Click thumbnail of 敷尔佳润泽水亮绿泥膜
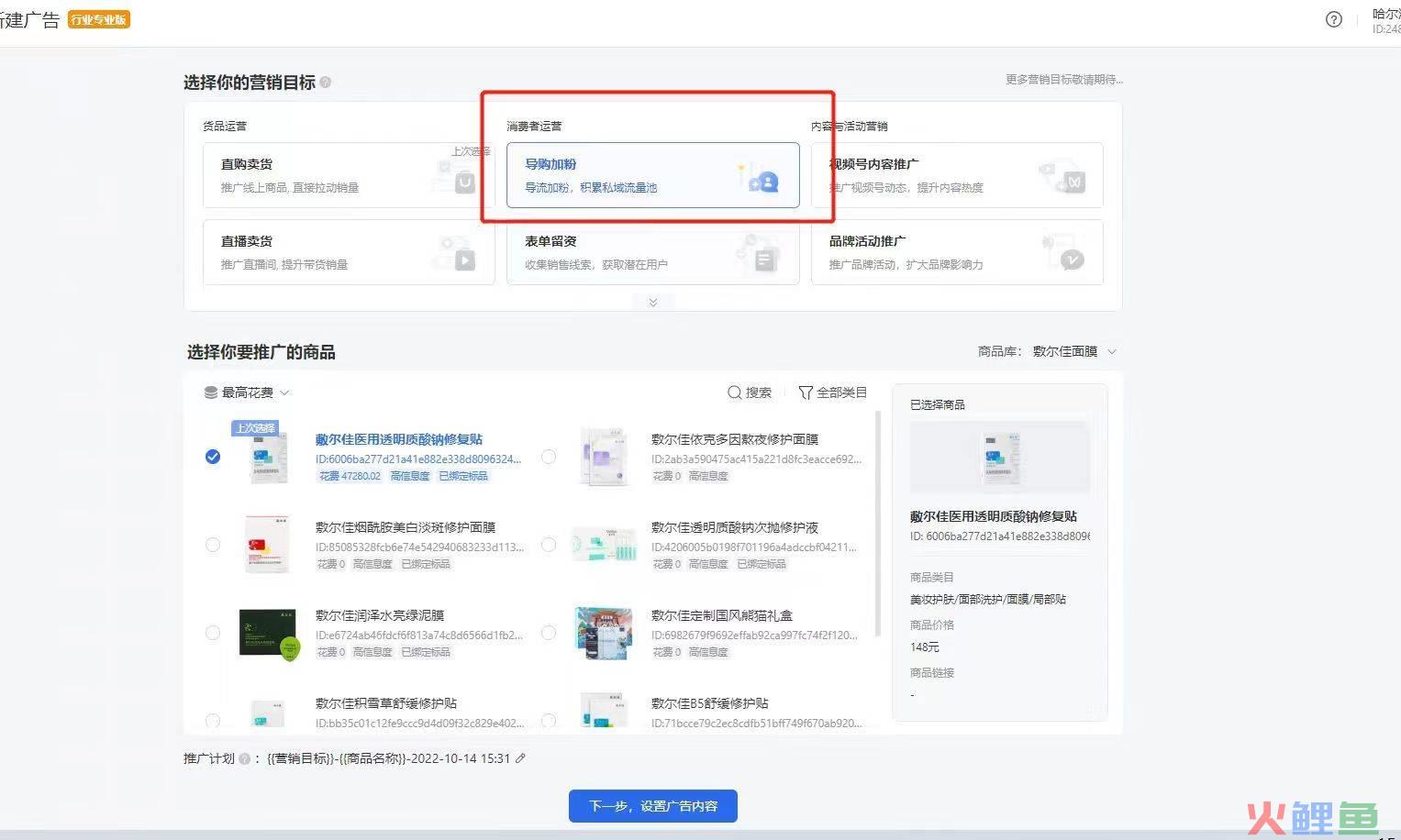 click(x=269, y=634)
